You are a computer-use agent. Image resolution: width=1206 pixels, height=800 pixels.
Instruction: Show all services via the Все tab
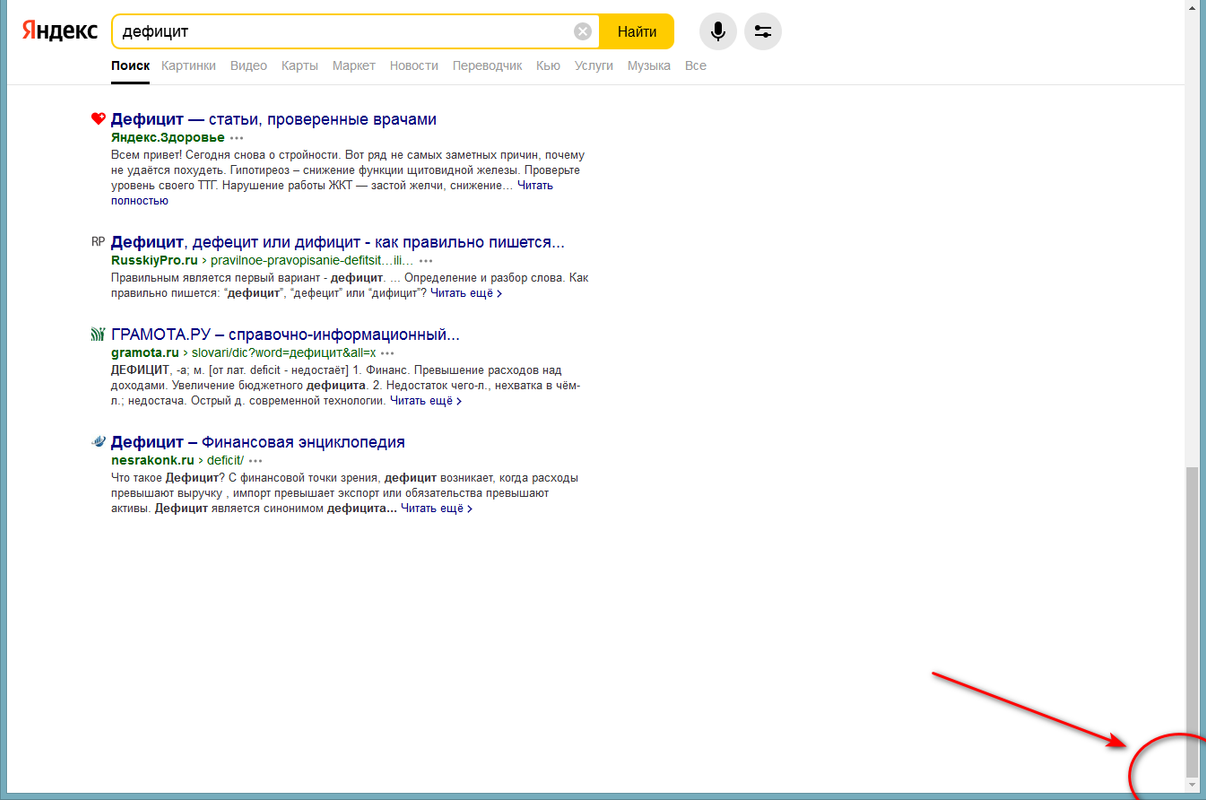coord(696,65)
